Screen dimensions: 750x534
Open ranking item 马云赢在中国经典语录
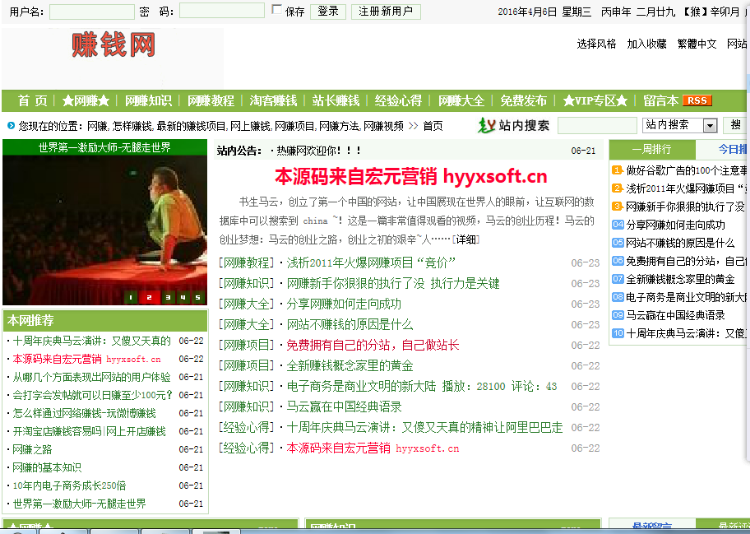(x=675, y=315)
